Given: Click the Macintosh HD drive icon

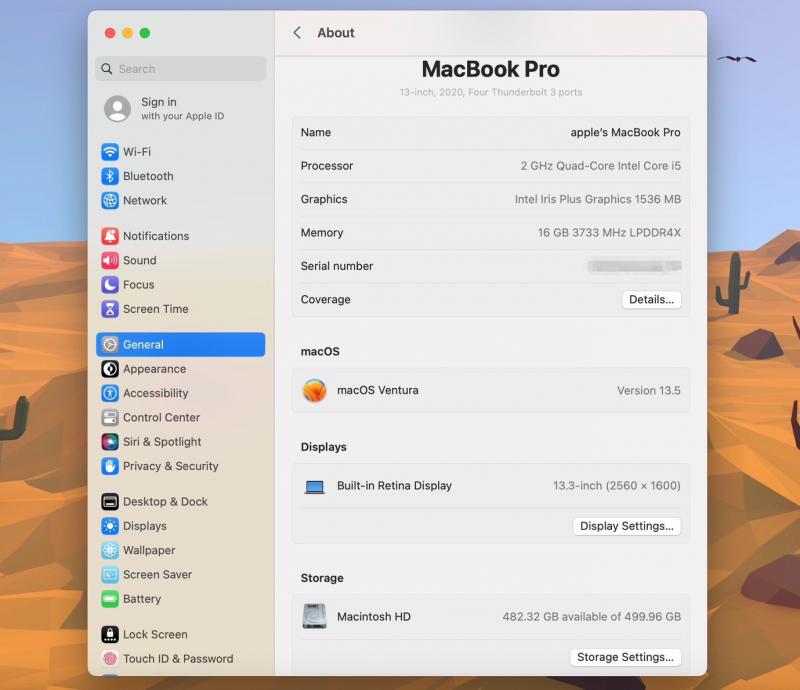Looking at the screenshot, I should [314, 617].
